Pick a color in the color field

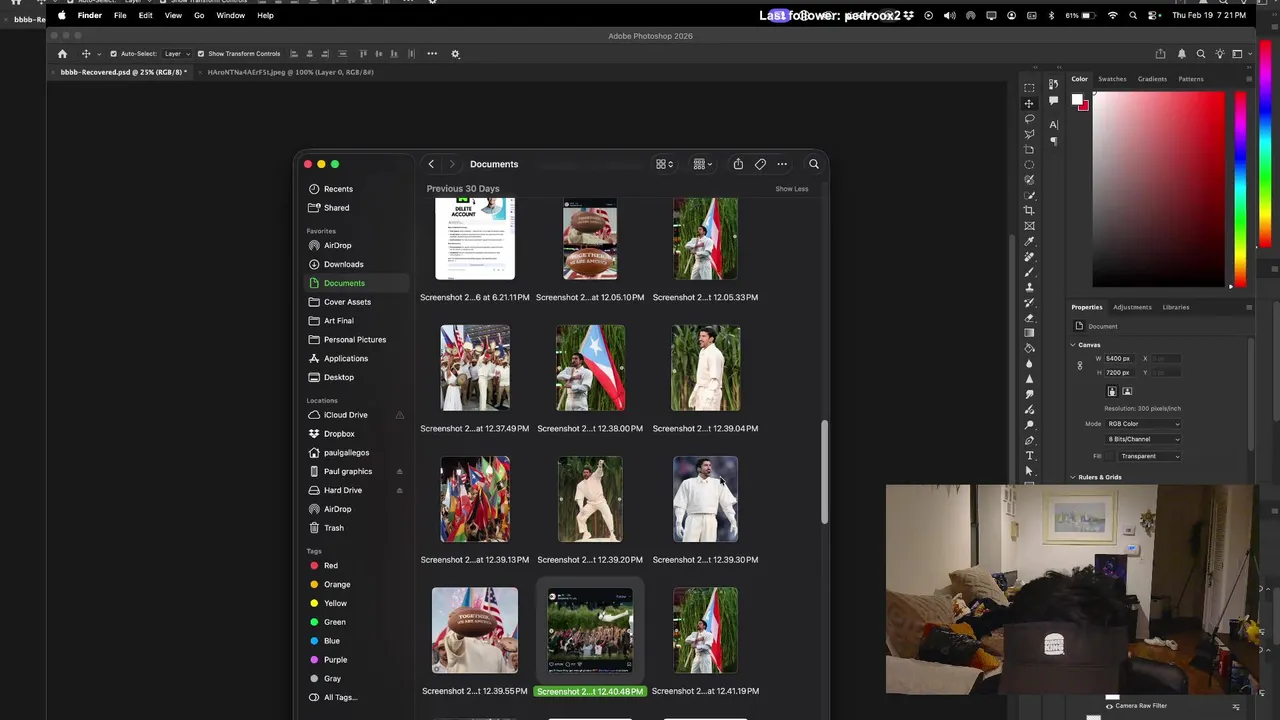pyautogui.click(x=1158, y=190)
